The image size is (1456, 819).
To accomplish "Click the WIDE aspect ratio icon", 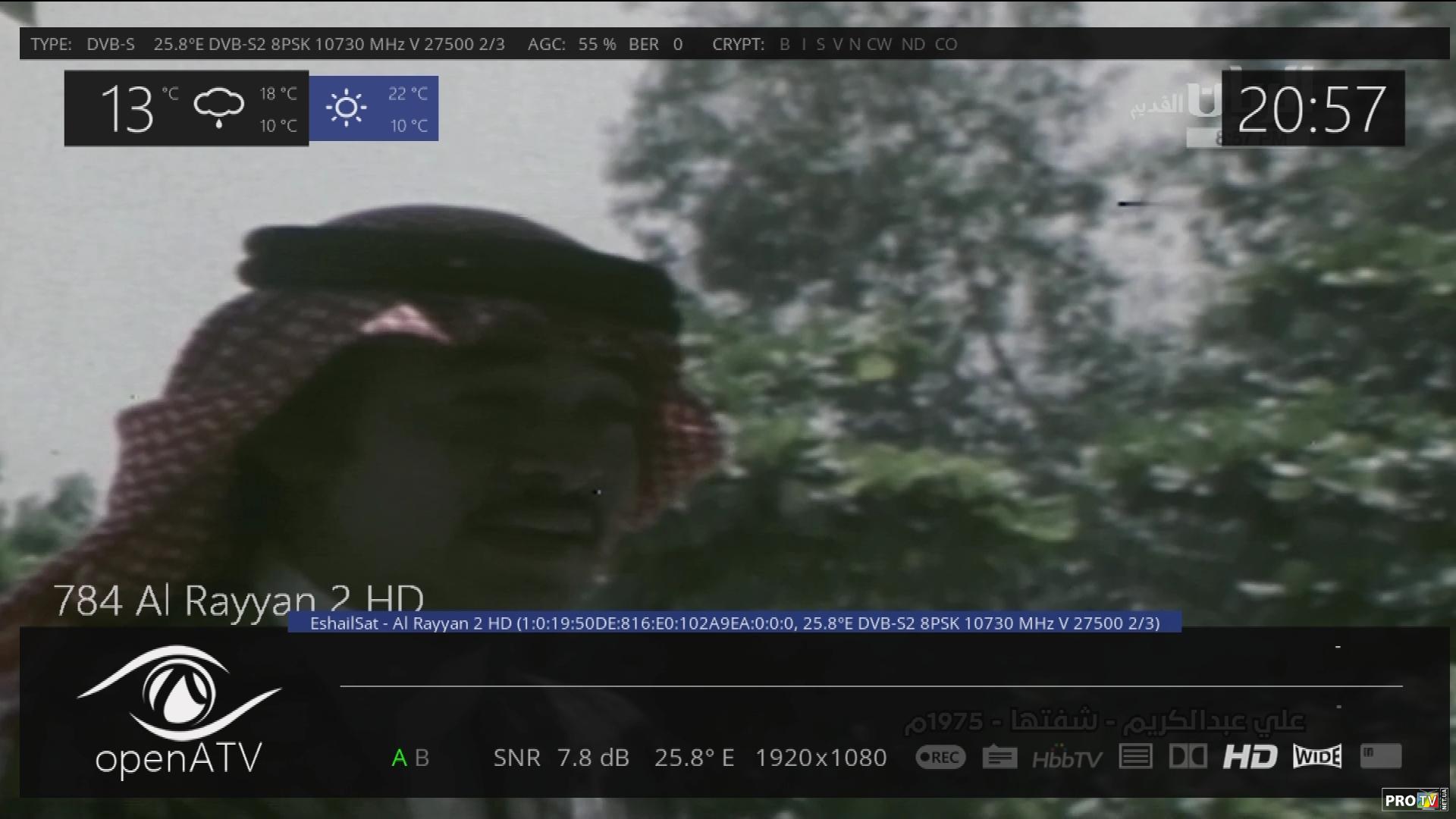I will click(1317, 756).
